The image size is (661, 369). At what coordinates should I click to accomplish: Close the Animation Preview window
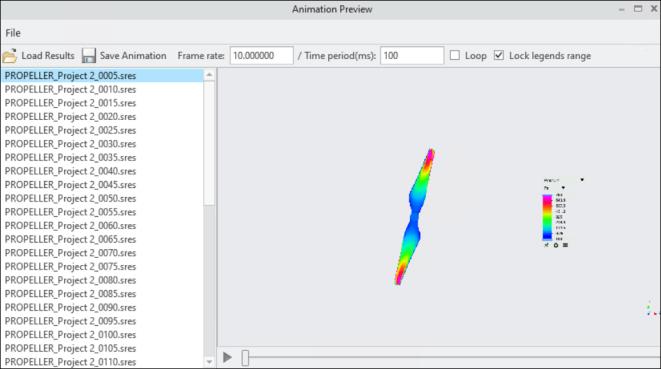(x=654, y=9)
